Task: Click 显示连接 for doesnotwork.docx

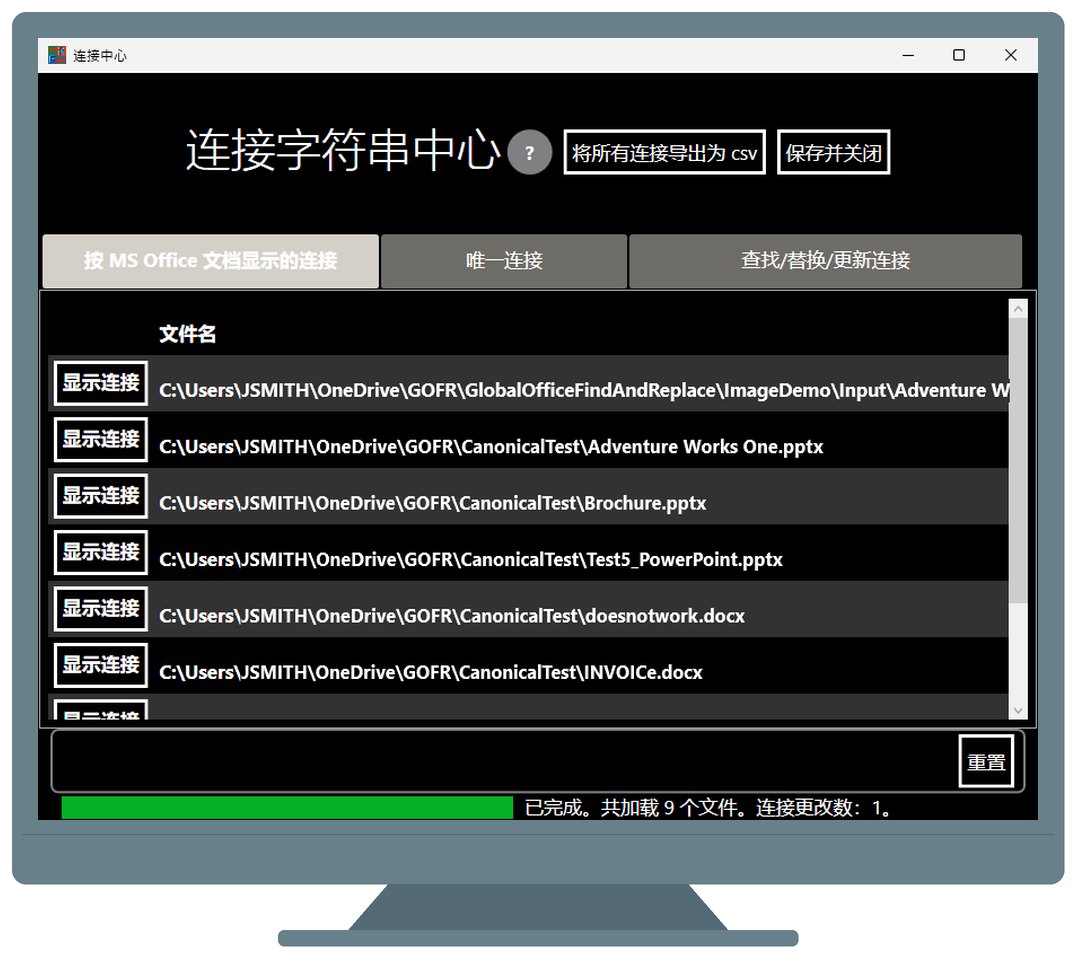Action: tap(101, 608)
